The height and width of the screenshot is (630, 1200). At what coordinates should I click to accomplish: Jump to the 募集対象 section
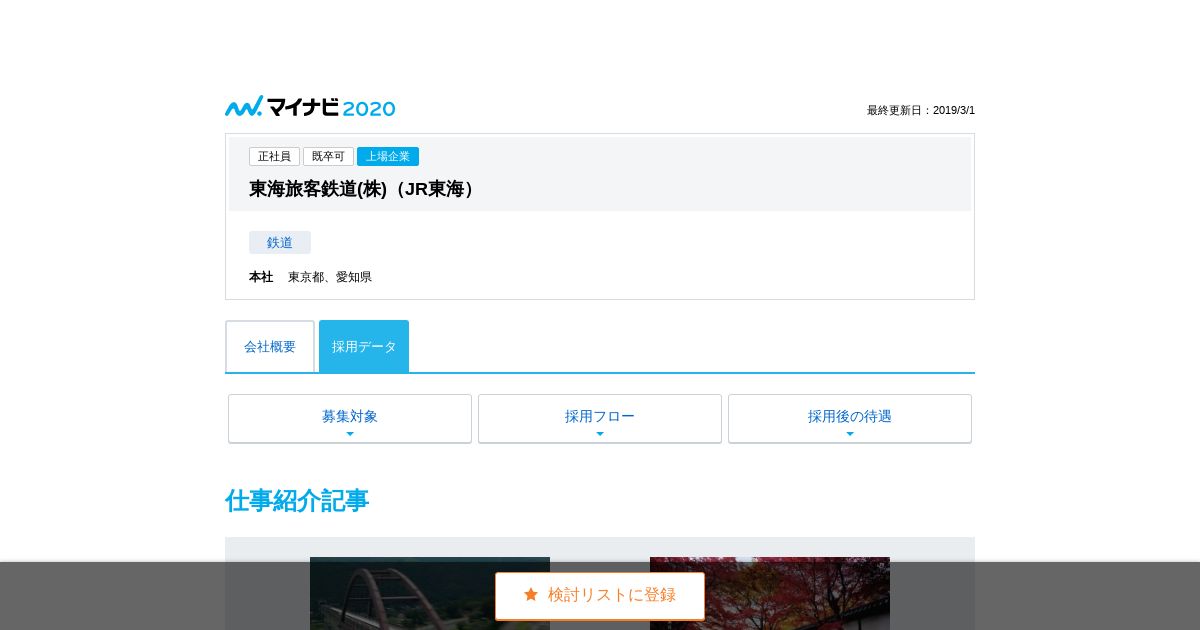coord(350,418)
